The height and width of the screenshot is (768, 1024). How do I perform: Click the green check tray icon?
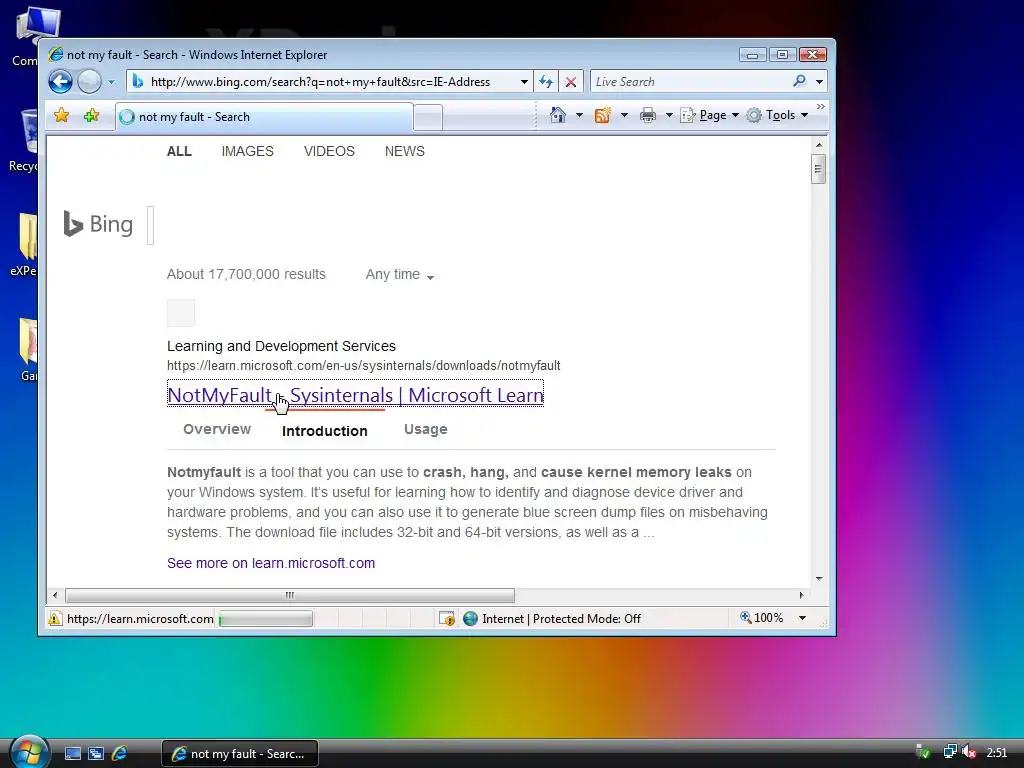point(923,752)
